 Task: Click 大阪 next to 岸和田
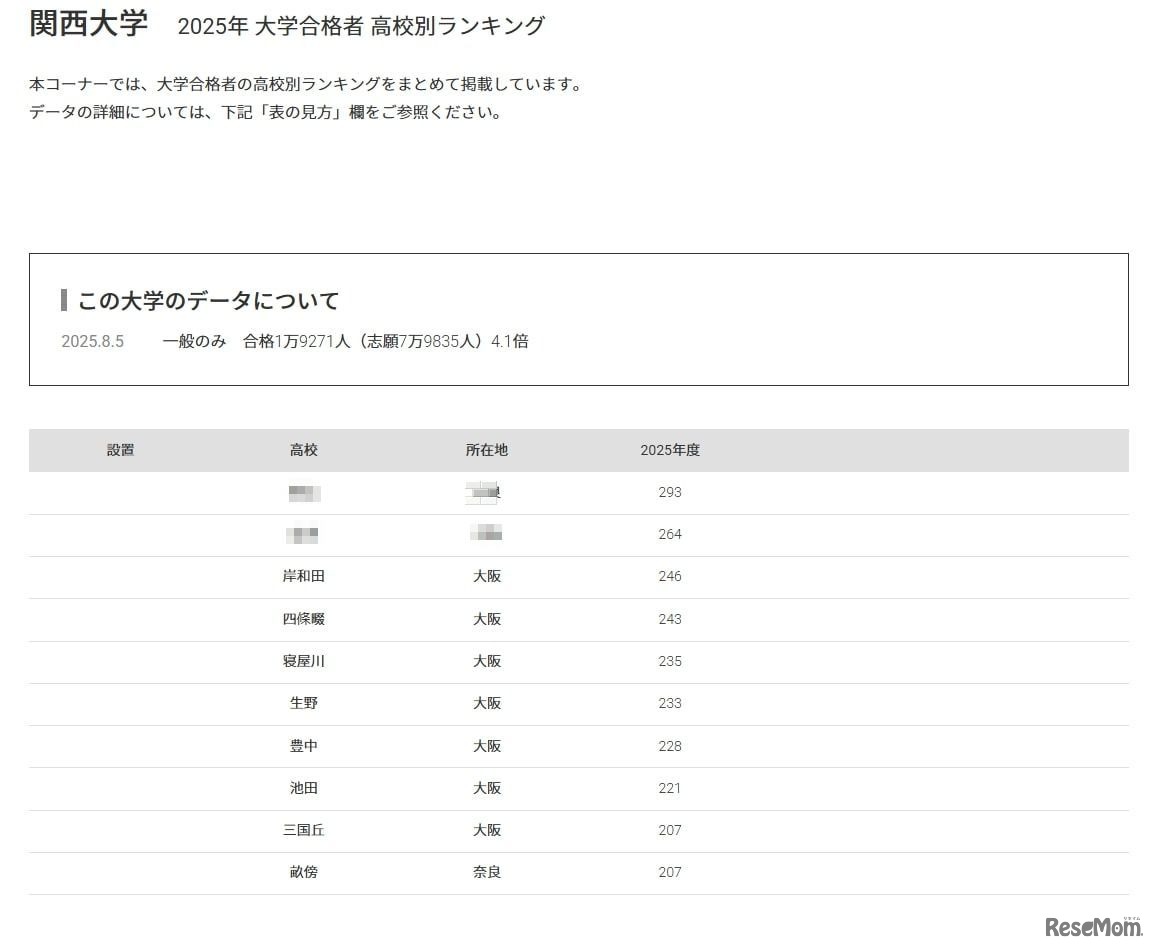(487, 576)
